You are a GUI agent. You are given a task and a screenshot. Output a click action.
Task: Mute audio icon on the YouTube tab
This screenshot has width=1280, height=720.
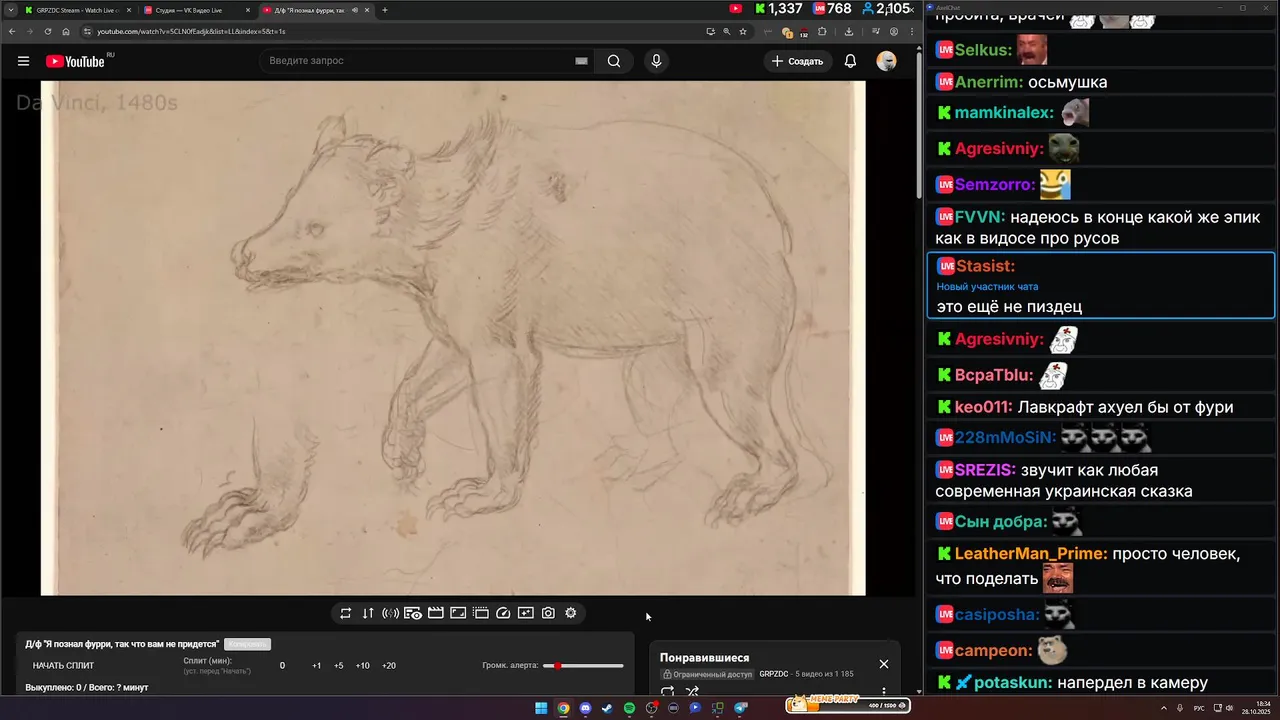click(x=354, y=10)
